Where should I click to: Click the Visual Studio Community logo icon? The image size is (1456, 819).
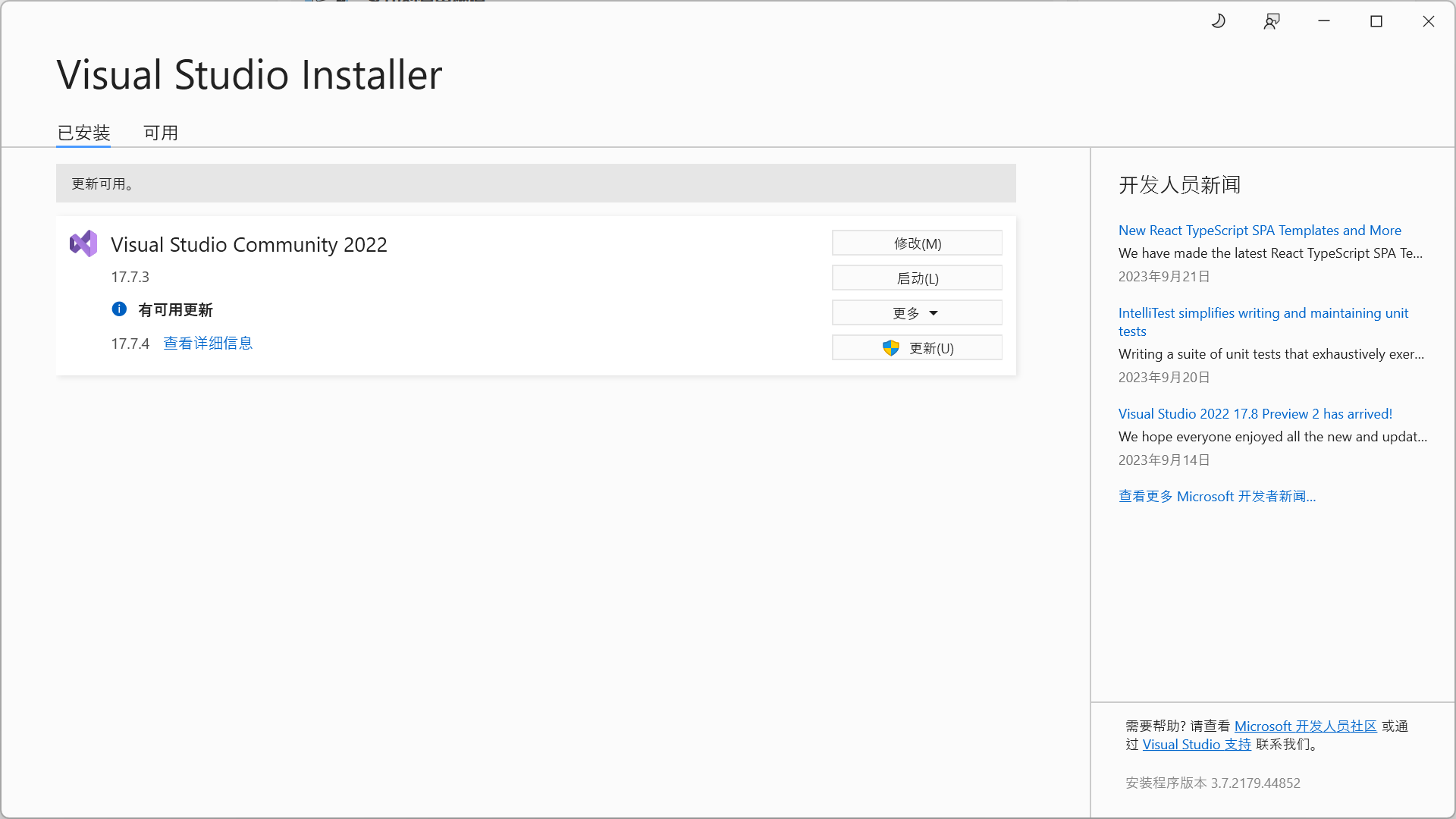tap(83, 243)
